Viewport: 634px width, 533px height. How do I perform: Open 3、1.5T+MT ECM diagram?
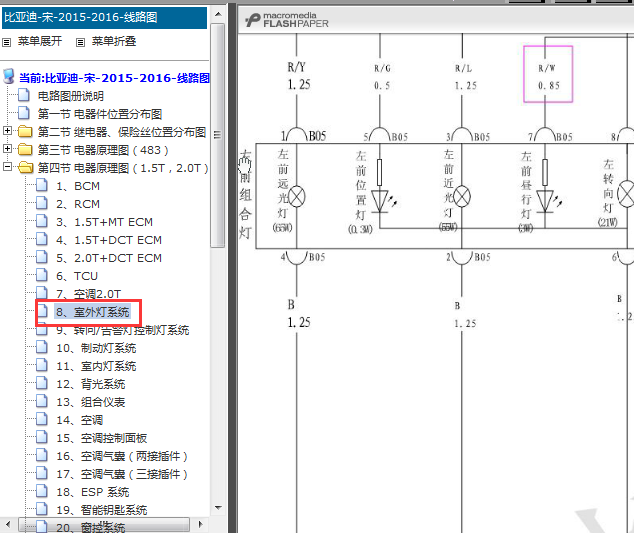(x=104, y=222)
